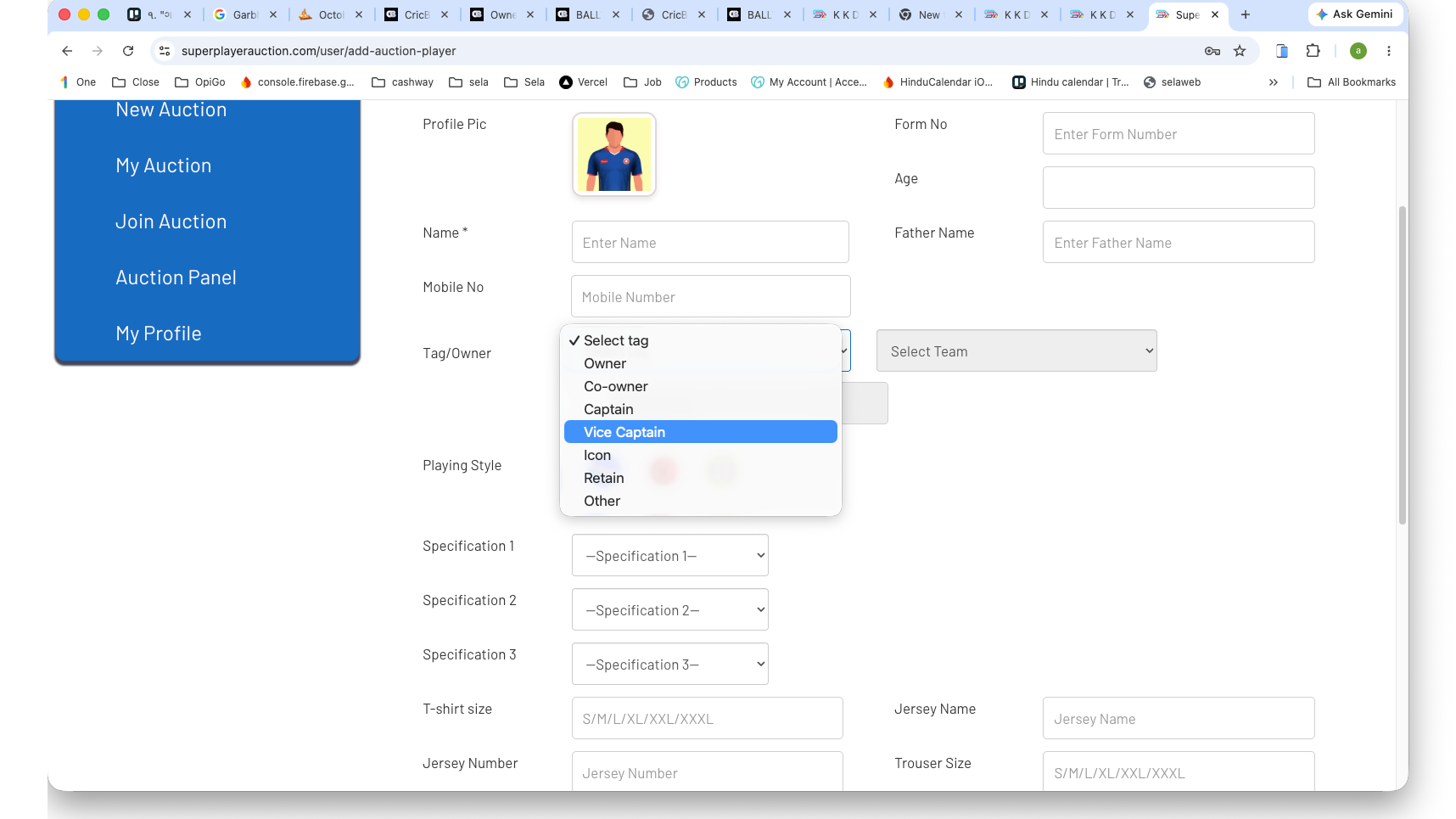Click the player profile picture thumbnail
Screen dimensions: 1456x819
click(614, 154)
